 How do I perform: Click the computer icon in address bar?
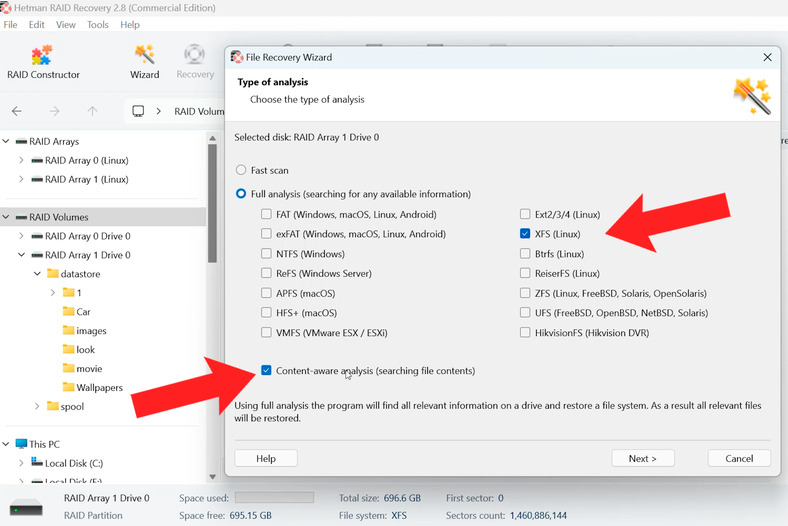pyautogui.click(x=138, y=111)
